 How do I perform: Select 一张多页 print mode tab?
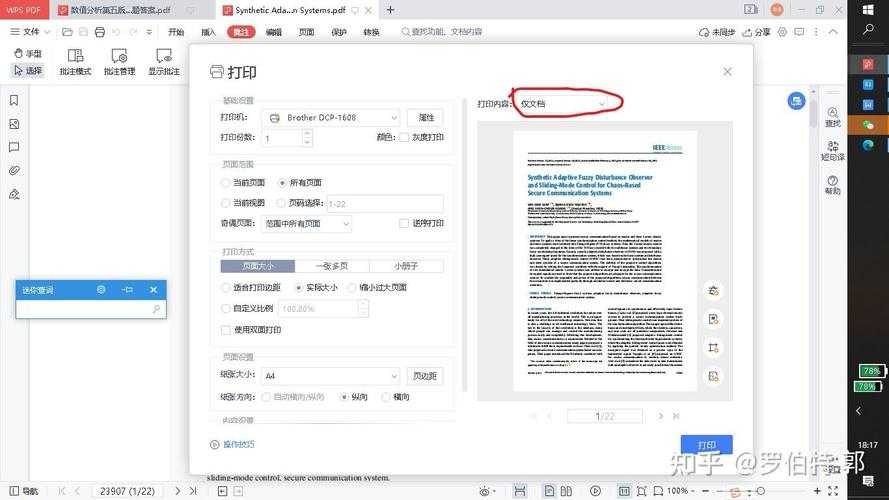332,266
